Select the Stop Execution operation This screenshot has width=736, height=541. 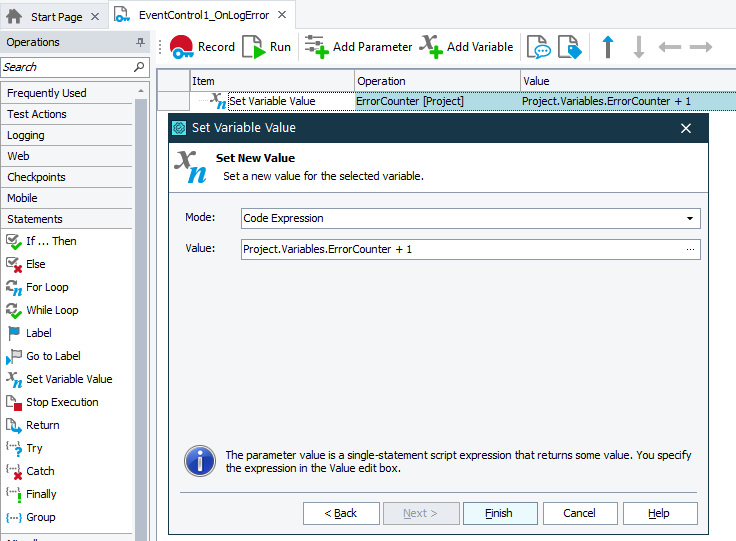tap(61, 402)
